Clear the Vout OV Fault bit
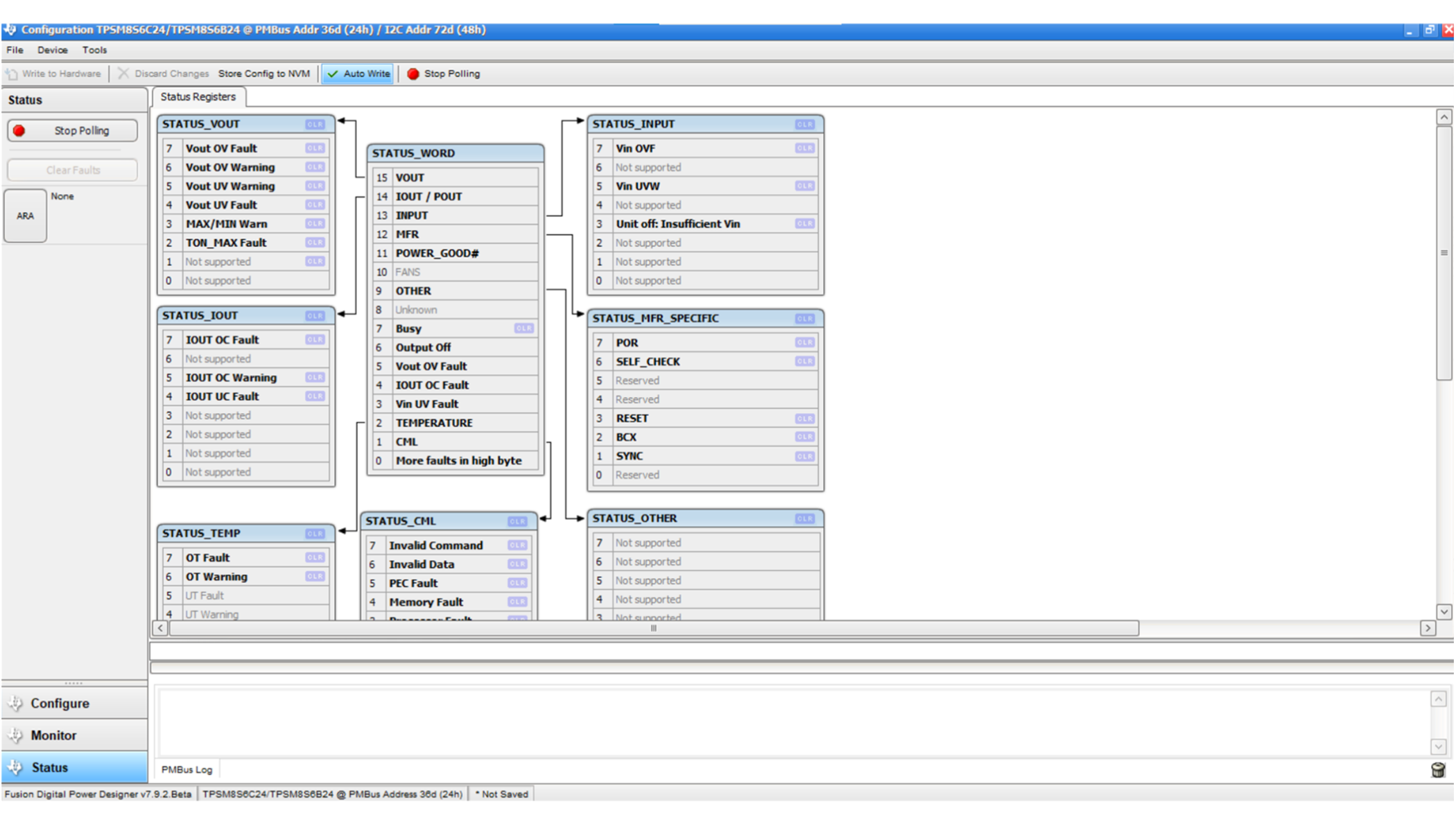1456x813 pixels. tap(315, 148)
